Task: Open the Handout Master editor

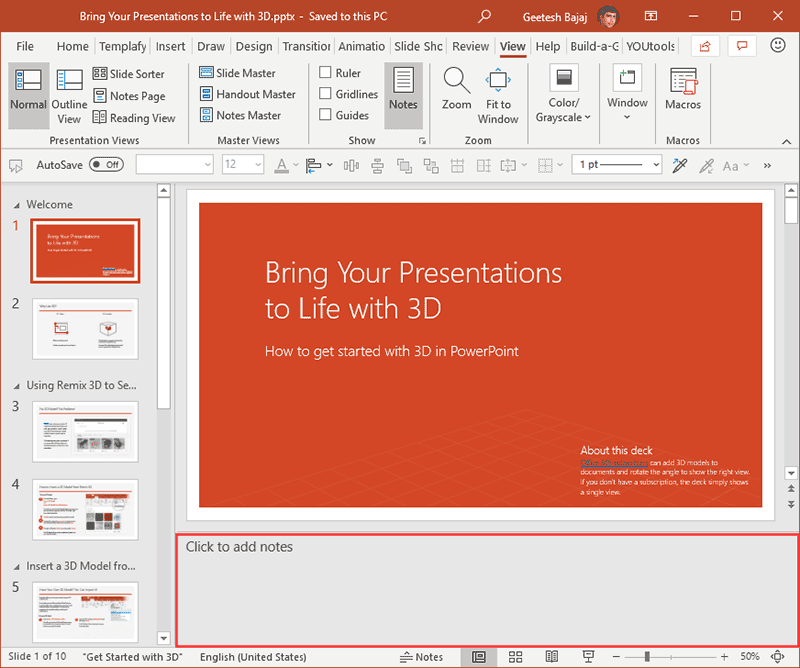Action: [x=249, y=94]
